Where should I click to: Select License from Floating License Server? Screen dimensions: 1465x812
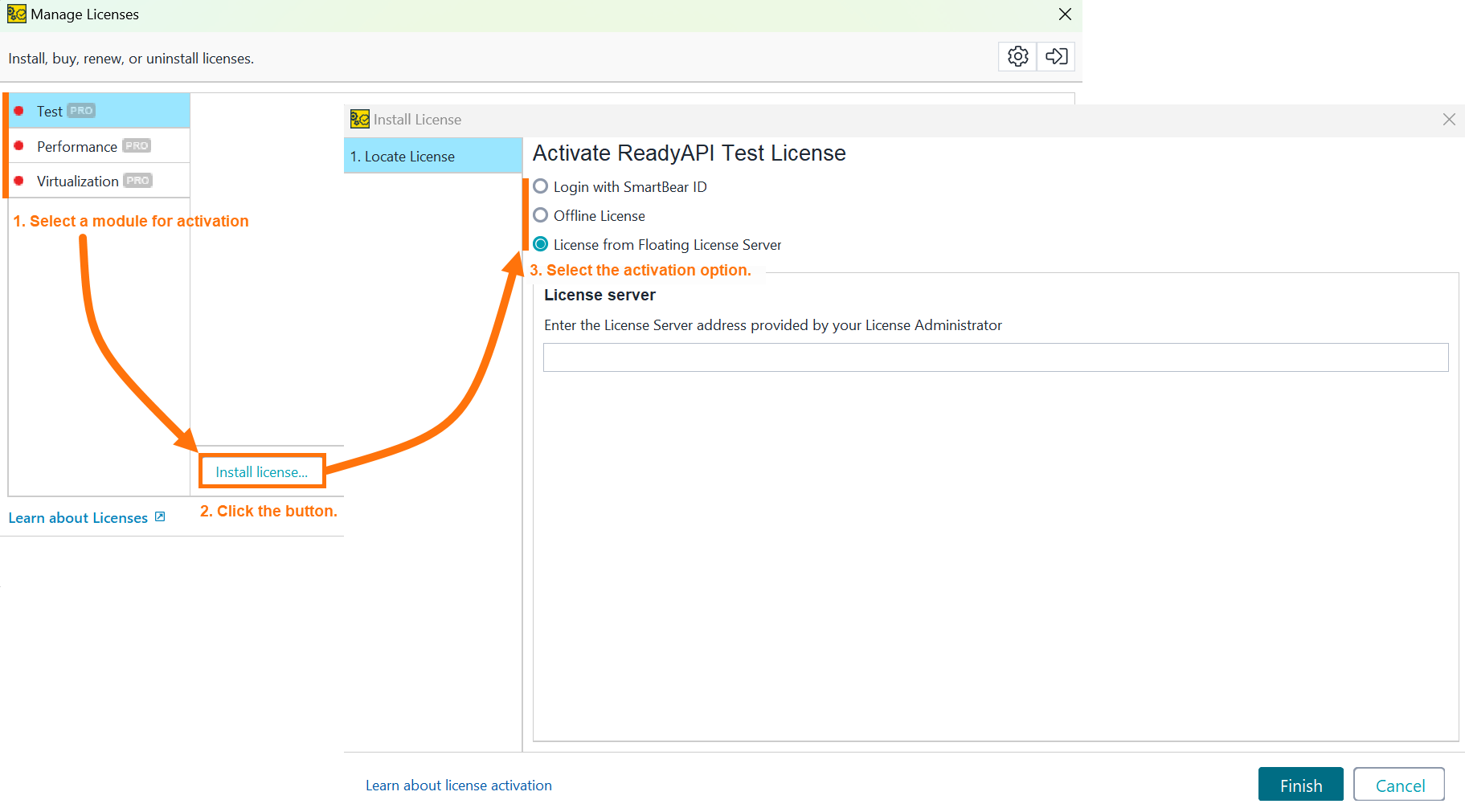tap(539, 244)
